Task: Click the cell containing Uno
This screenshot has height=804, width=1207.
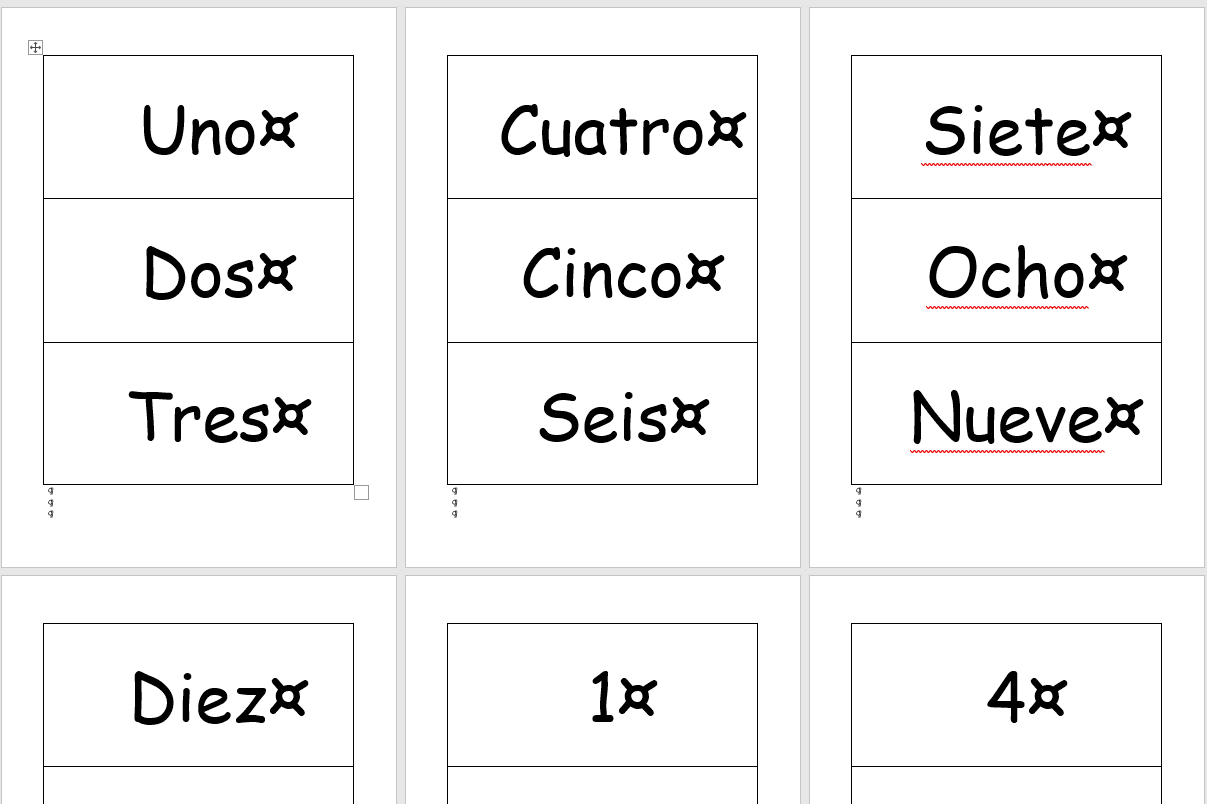Action: pyautogui.click(x=198, y=128)
